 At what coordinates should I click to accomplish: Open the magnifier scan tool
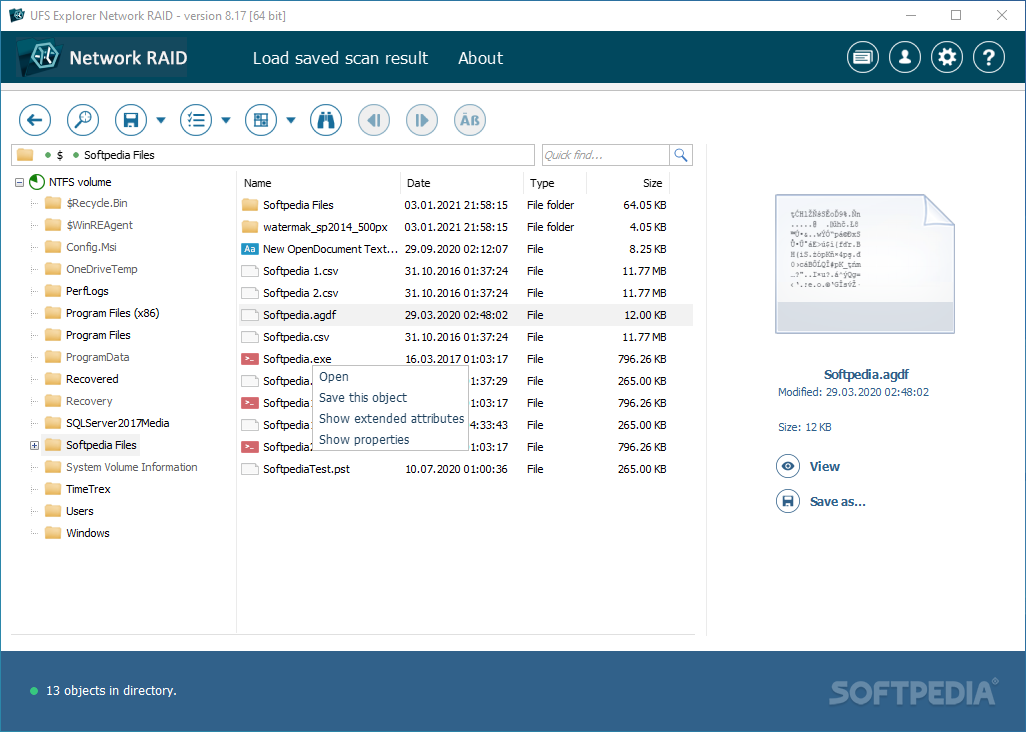[83, 120]
